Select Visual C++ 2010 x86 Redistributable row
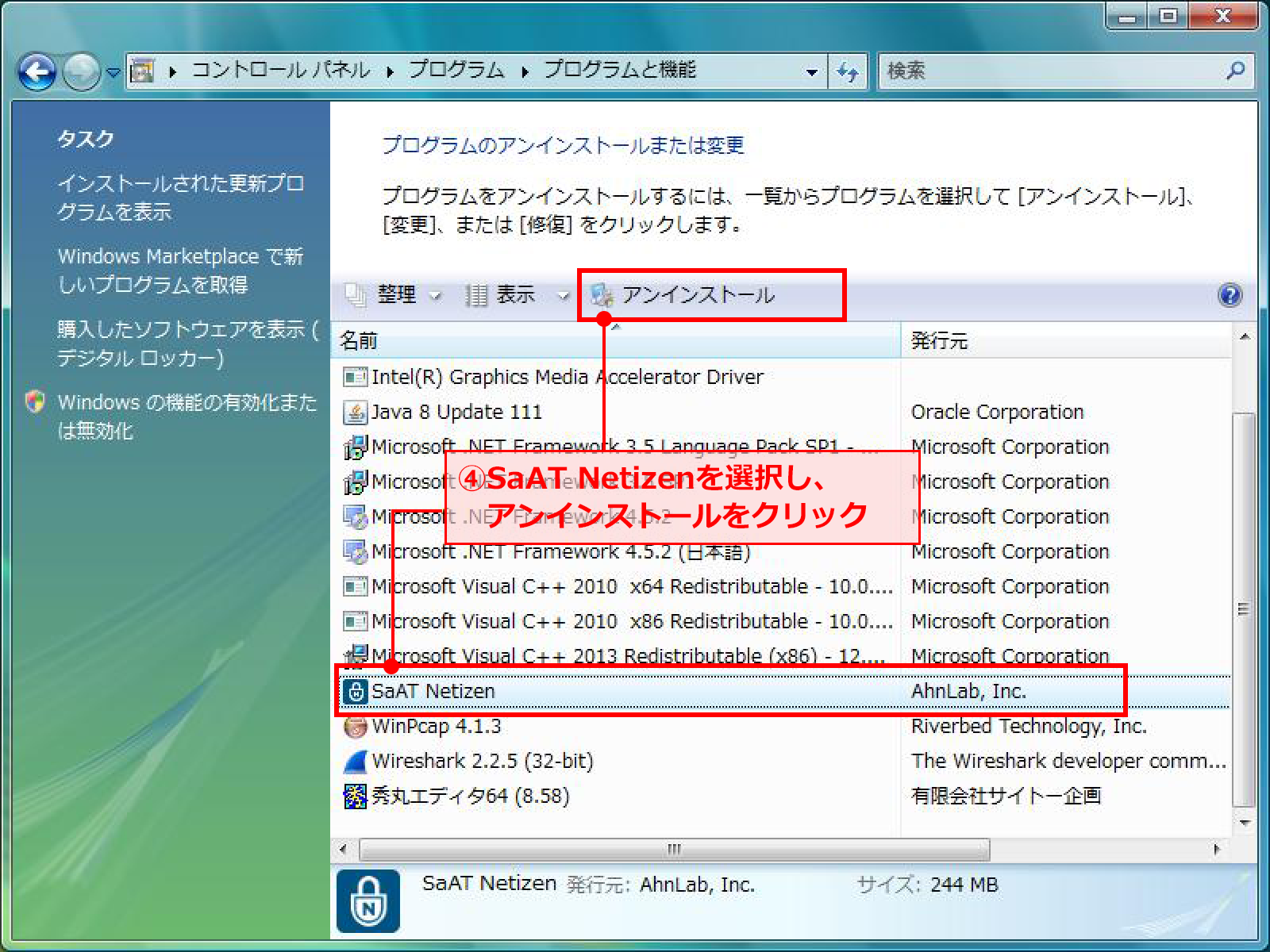Viewport: 1270px width, 952px height. [x=781, y=621]
